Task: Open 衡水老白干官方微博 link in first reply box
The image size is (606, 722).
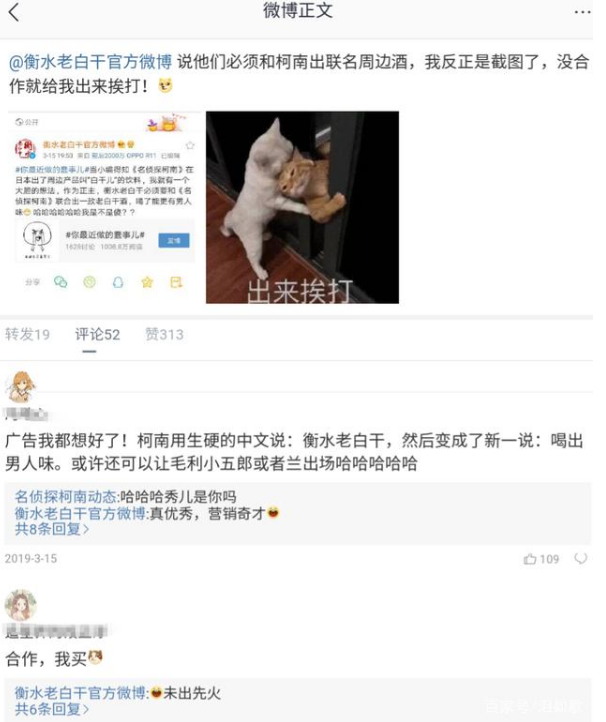Action: click(80, 513)
